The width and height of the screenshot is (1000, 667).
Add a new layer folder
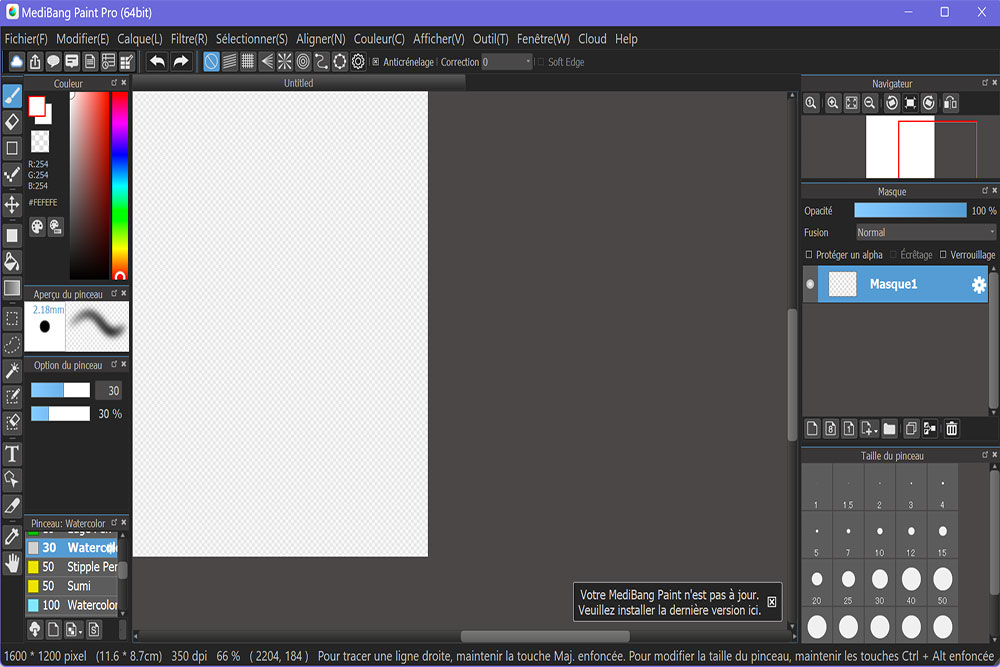tap(890, 429)
